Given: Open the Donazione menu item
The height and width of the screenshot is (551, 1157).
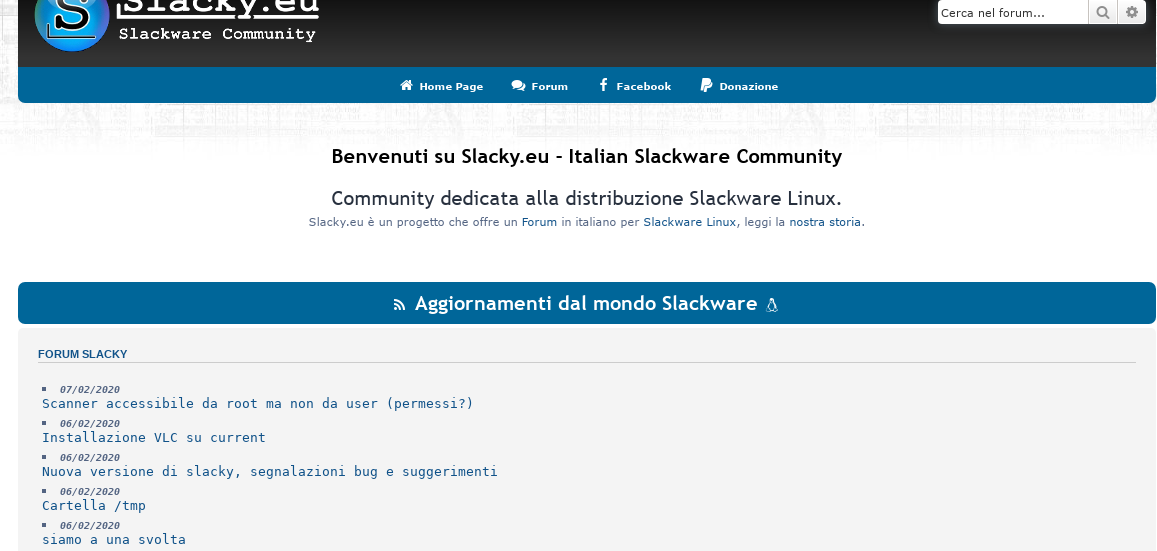Looking at the screenshot, I should point(739,86).
